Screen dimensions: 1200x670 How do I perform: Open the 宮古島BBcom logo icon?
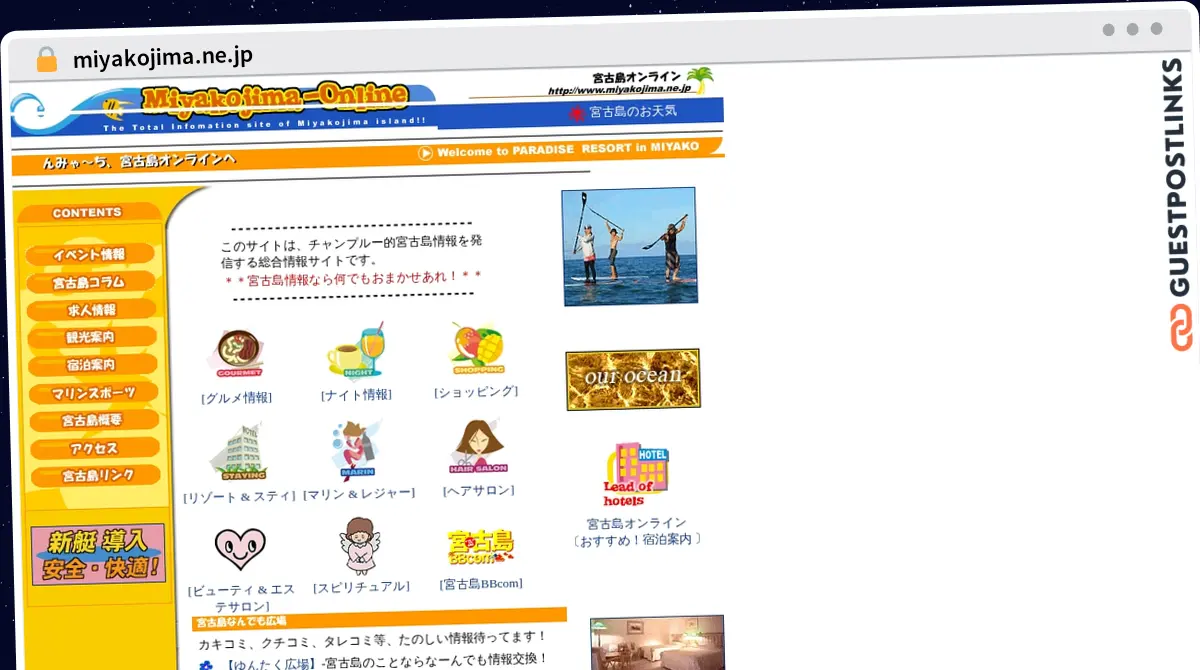click(x=480, y=547)
